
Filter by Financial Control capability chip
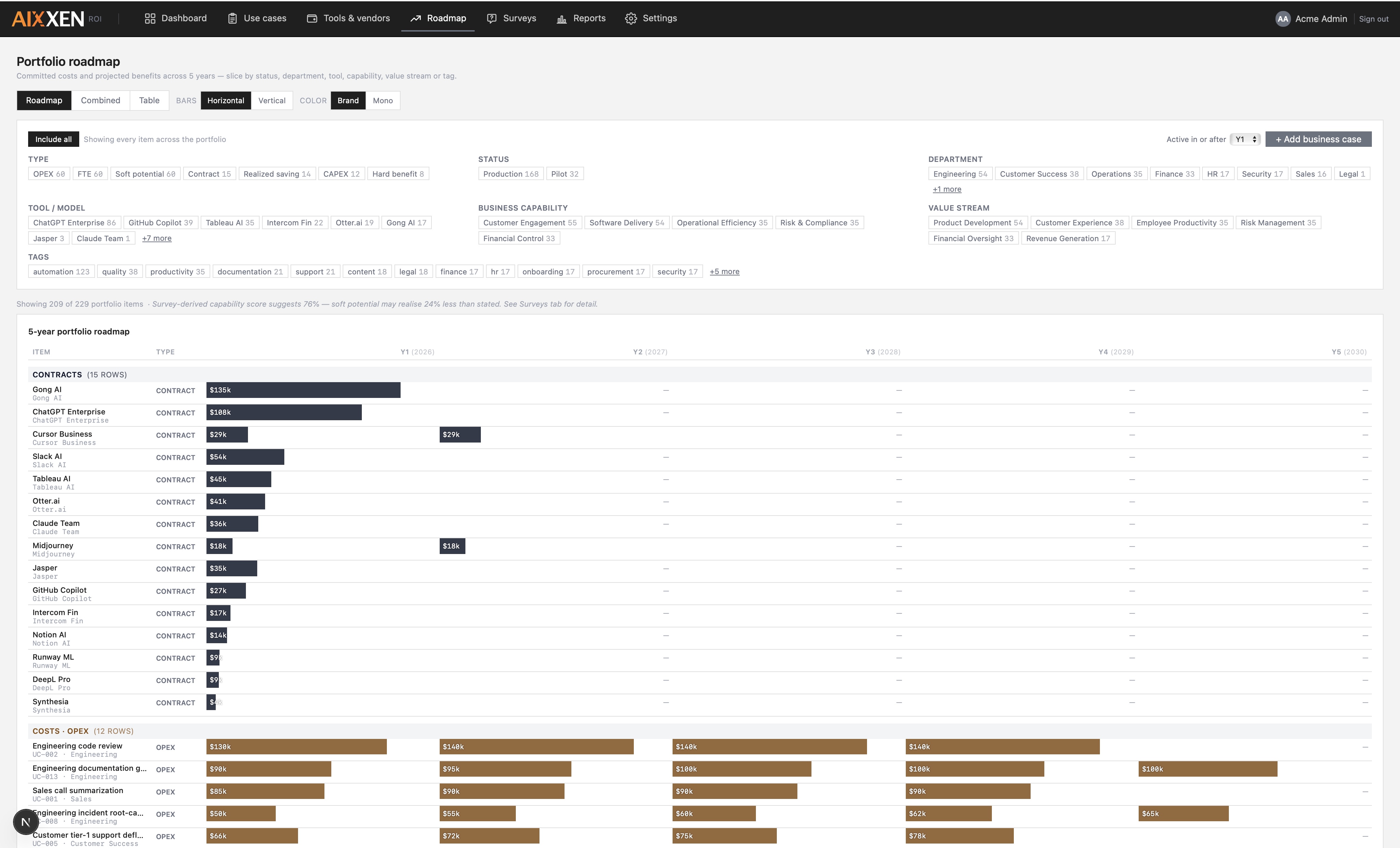tap(519, 239)
